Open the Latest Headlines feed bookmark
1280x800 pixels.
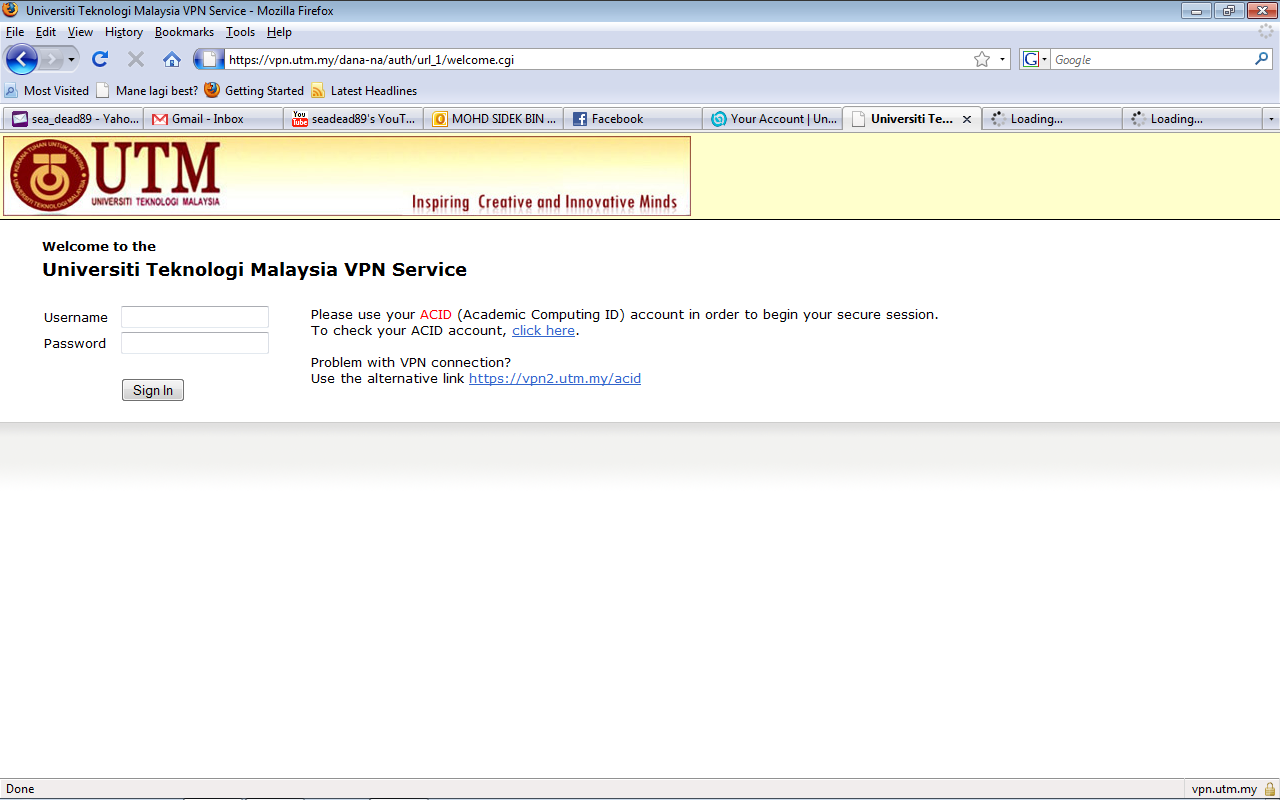point(364,90)
